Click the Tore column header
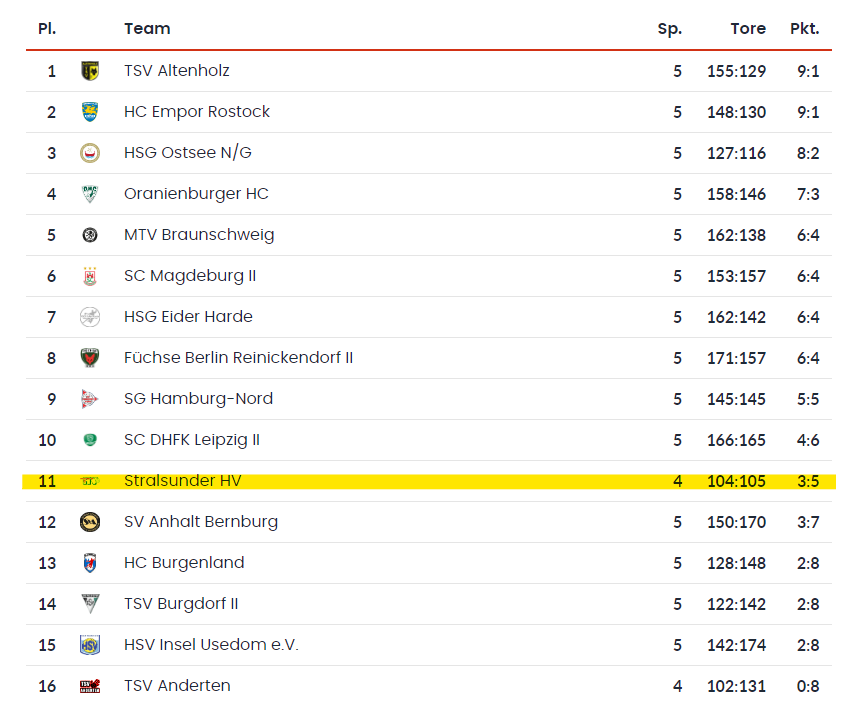The width and height of the screenshot is (853, 720). coord(748,29)
